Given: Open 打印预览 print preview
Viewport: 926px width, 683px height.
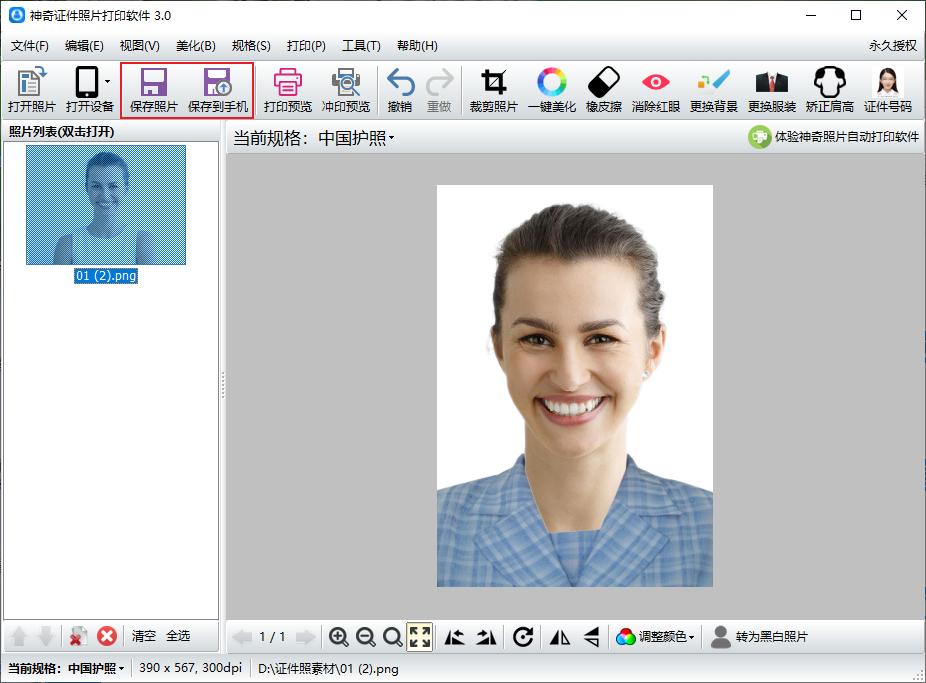Looking at the screenshot, I should pos(288,89).
